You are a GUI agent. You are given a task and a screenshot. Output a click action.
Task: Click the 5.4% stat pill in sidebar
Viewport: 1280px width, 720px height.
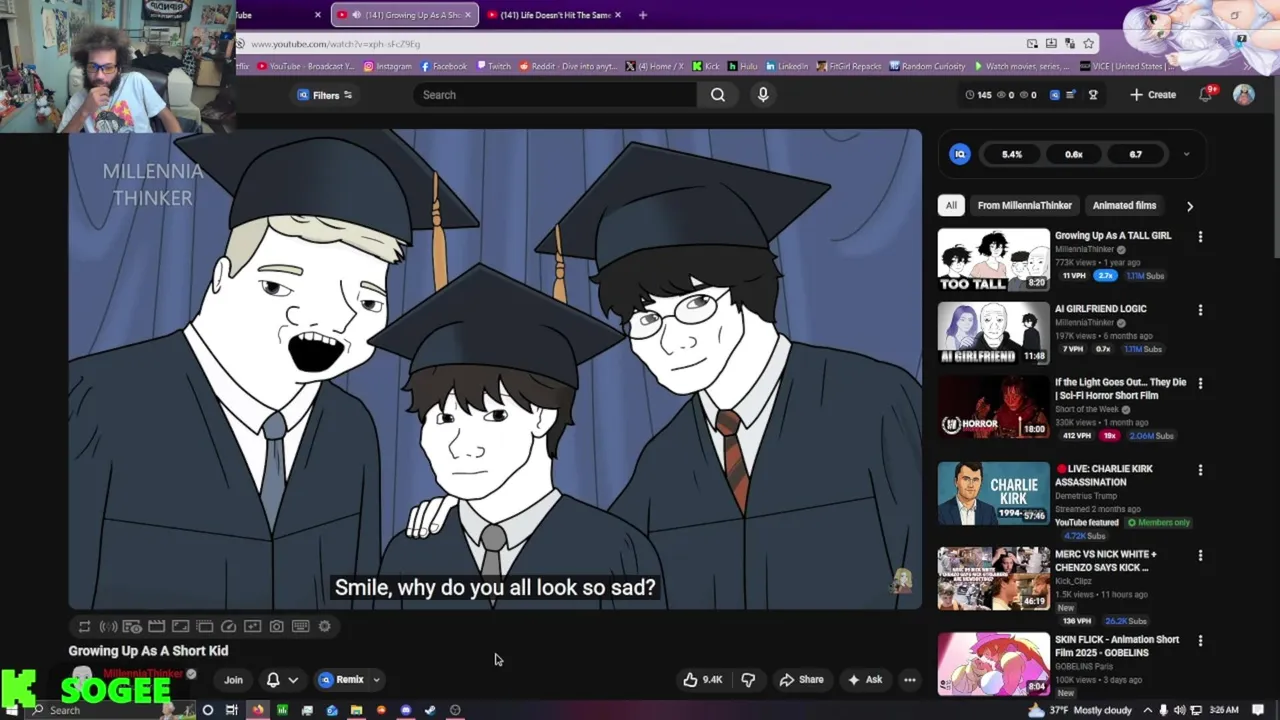coord(1012,154)
